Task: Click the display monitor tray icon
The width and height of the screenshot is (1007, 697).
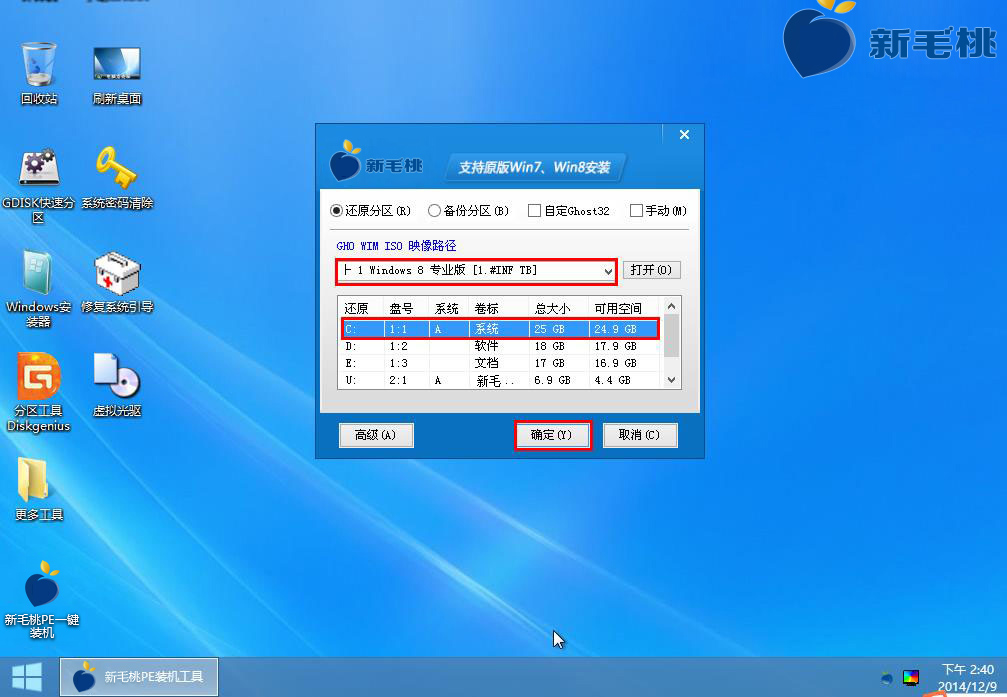Action: tap(911, 677)
